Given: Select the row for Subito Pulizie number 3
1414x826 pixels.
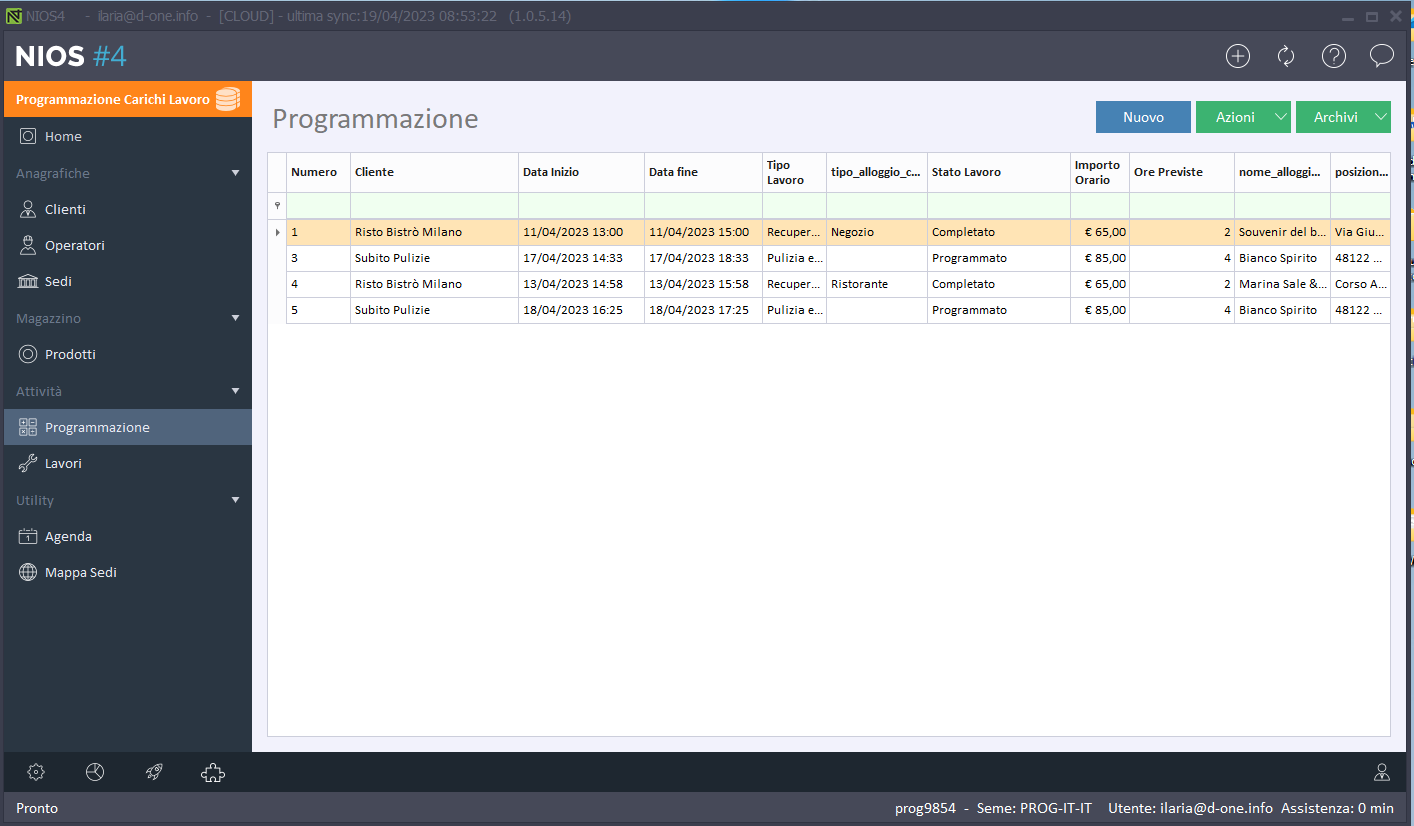Looking at the screenshot, I should click(x=392, y=258).
